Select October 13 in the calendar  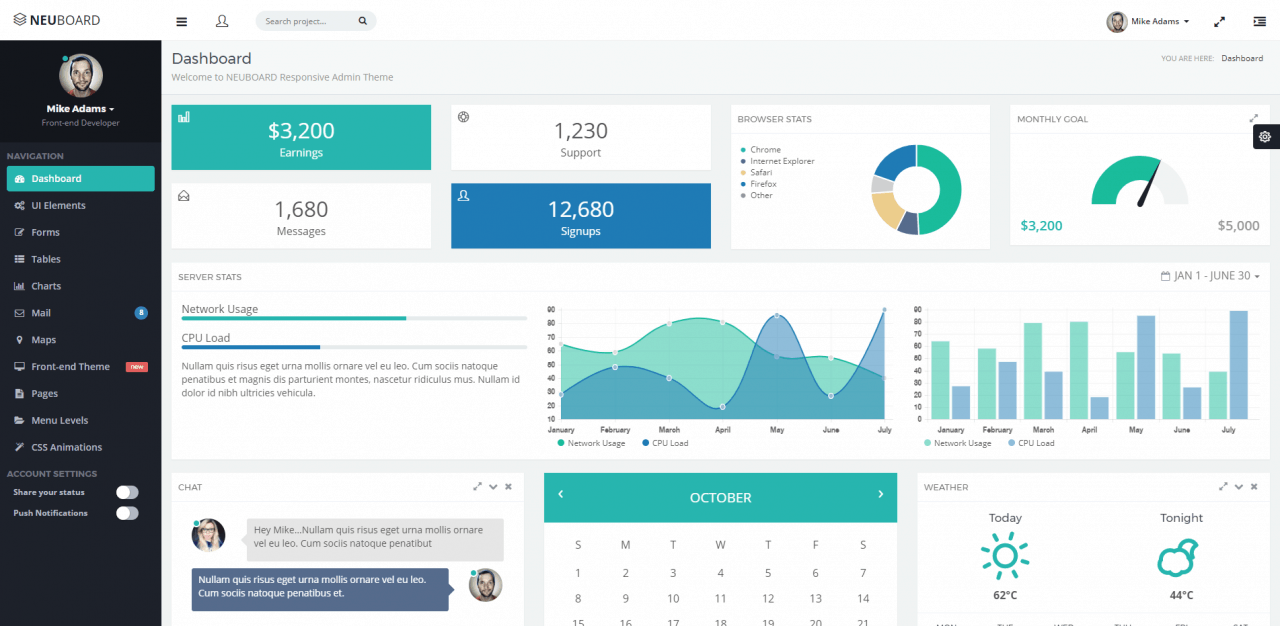coord(815,599)
